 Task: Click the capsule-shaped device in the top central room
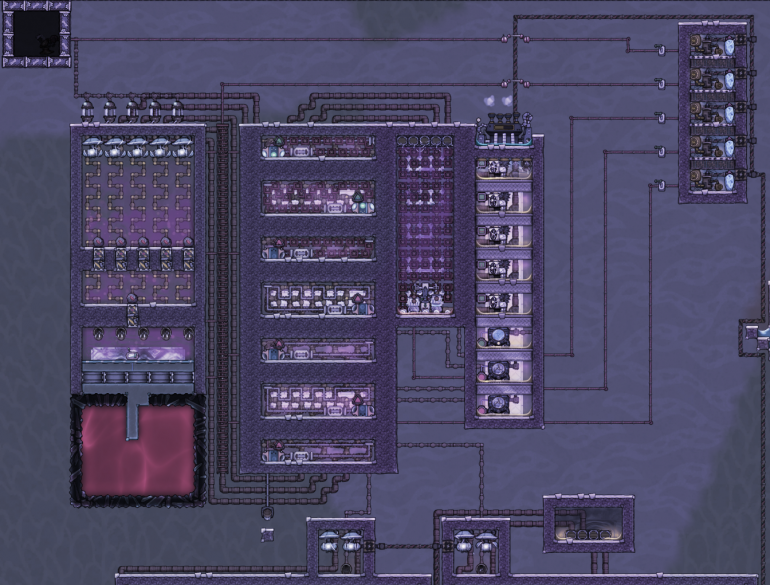pyautogui.click(x=301, y=152)
